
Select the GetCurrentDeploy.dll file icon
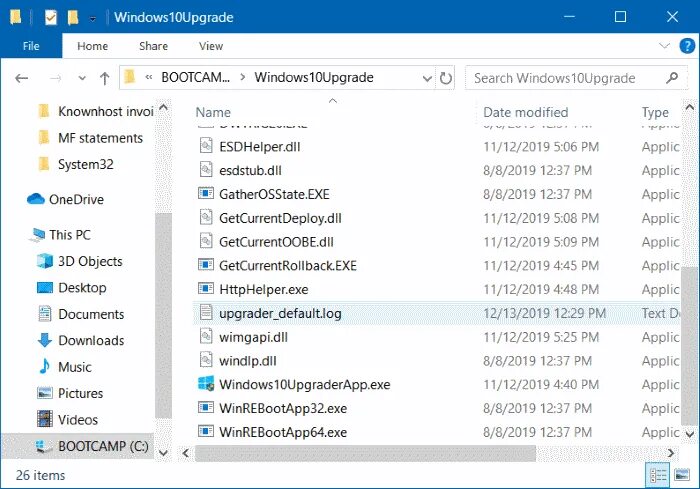click(206, 217)
